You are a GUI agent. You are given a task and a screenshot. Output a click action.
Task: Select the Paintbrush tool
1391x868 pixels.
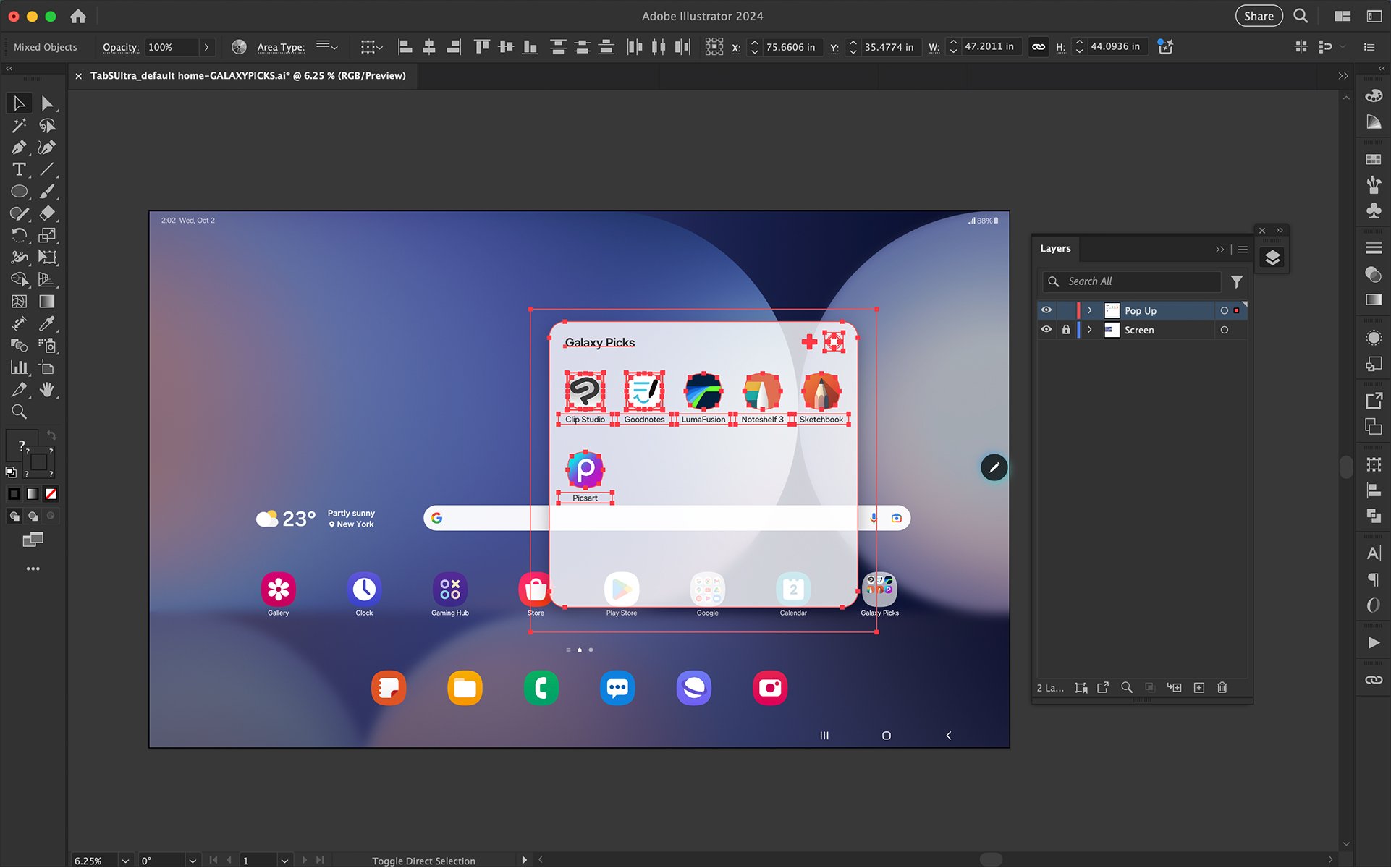47,192
